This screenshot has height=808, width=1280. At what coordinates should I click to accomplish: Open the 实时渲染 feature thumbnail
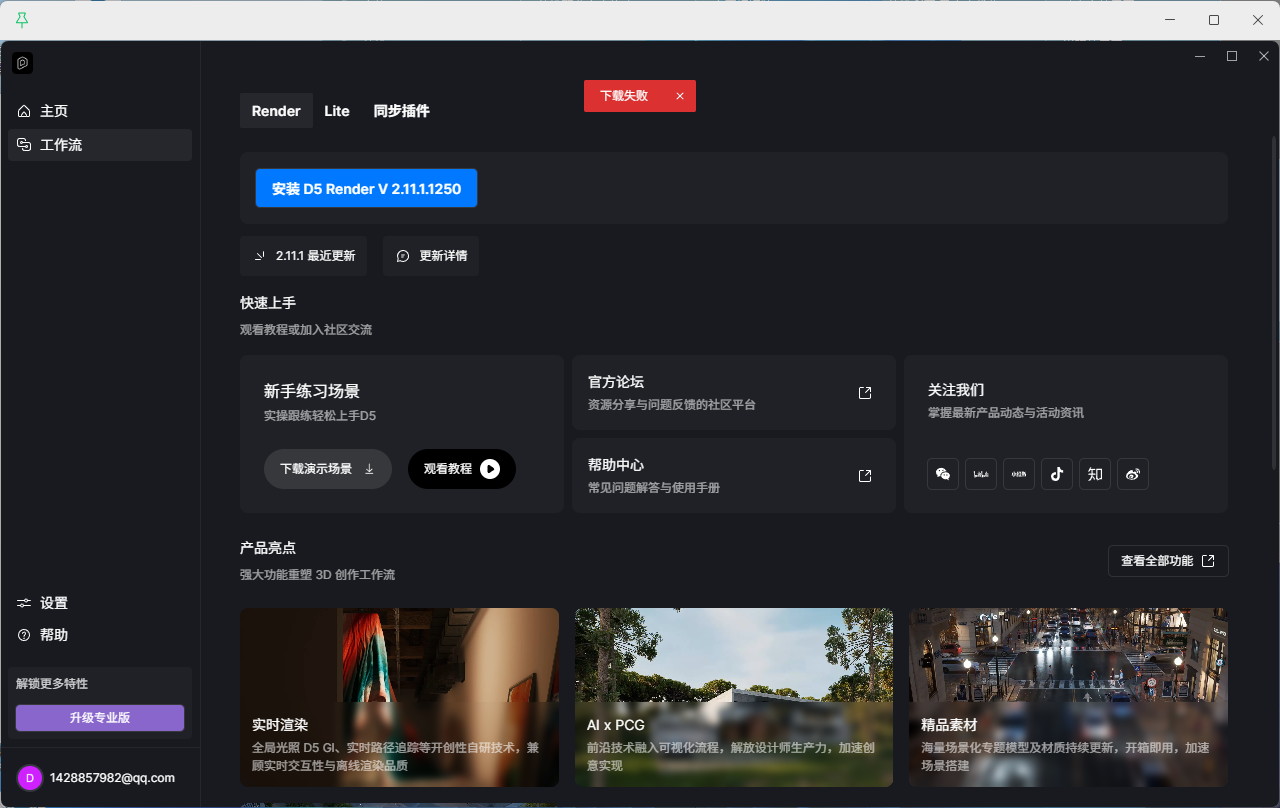point(399,696)
